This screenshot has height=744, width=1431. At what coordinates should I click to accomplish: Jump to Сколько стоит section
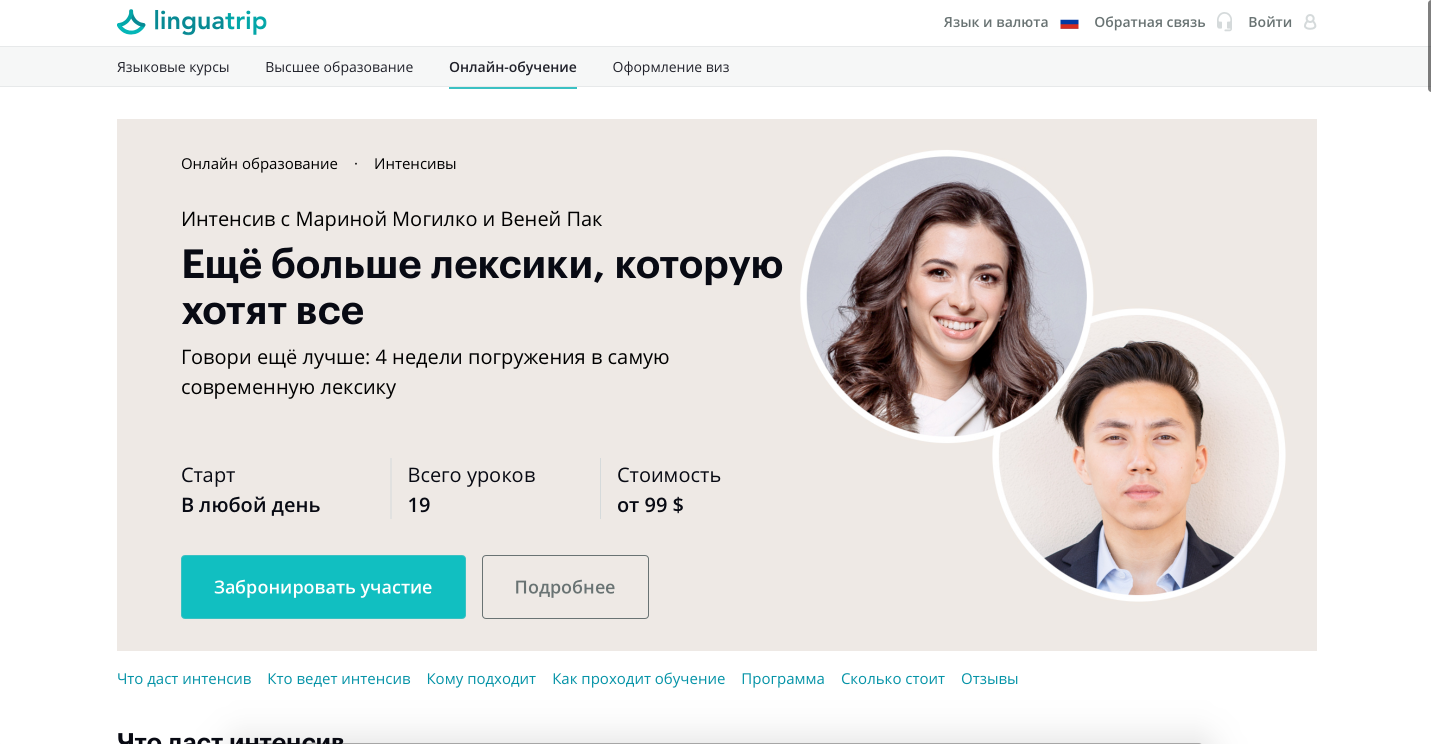click(x=893, y=679)
